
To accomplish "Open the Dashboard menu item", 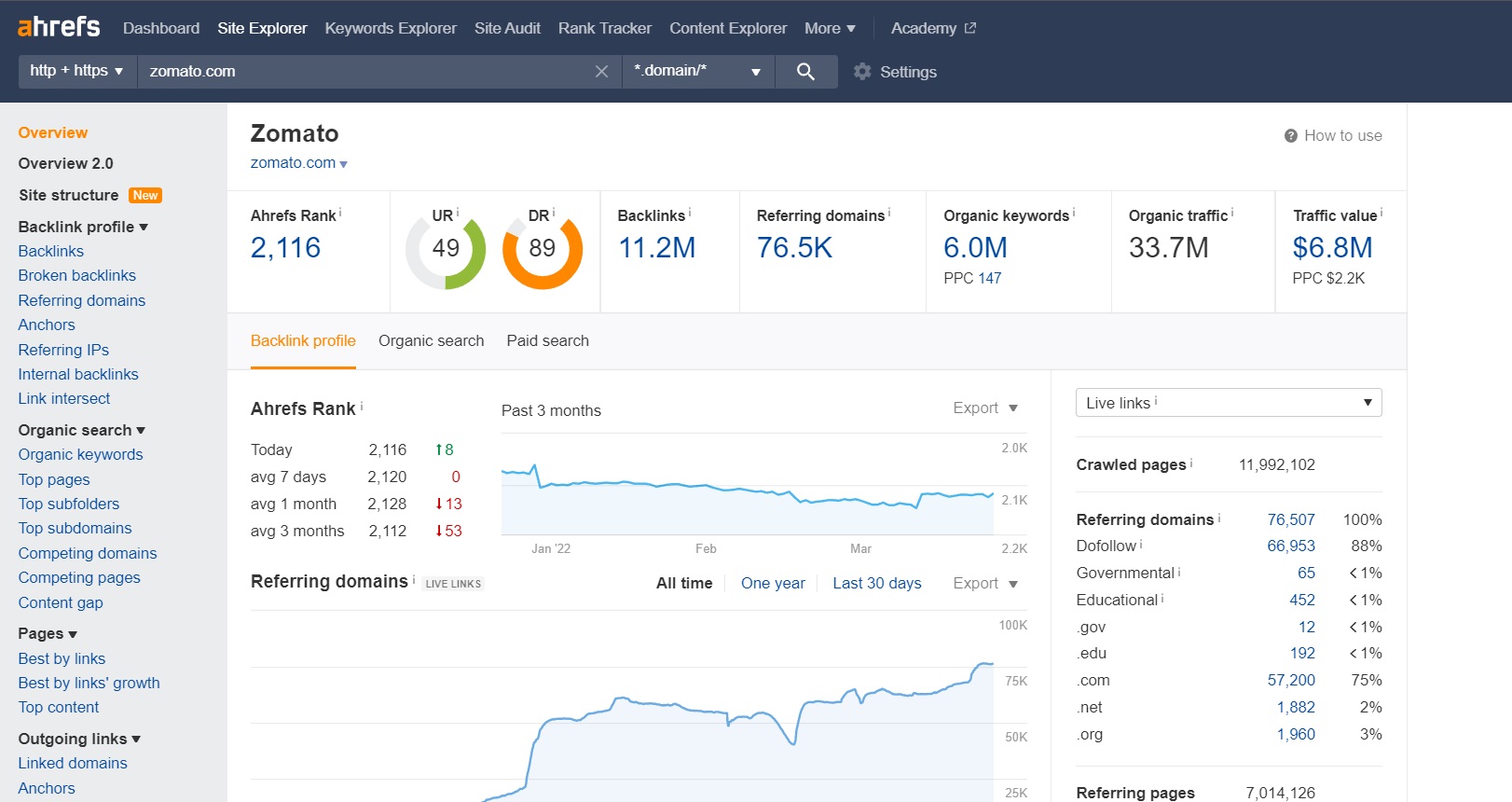I will pos(161,28).
